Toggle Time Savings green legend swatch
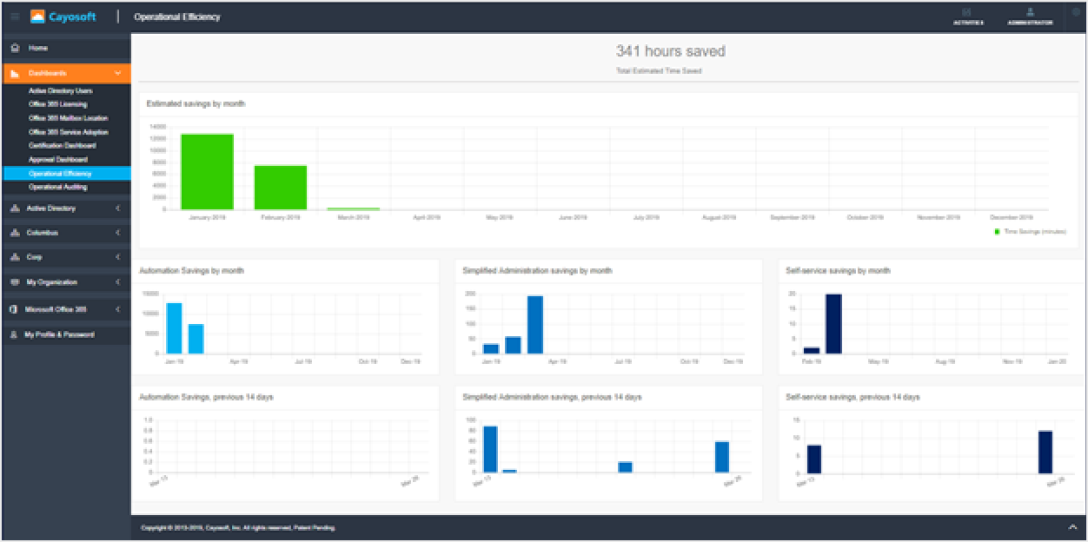Viewport: 1088px width, 542px height. [998, 231]
